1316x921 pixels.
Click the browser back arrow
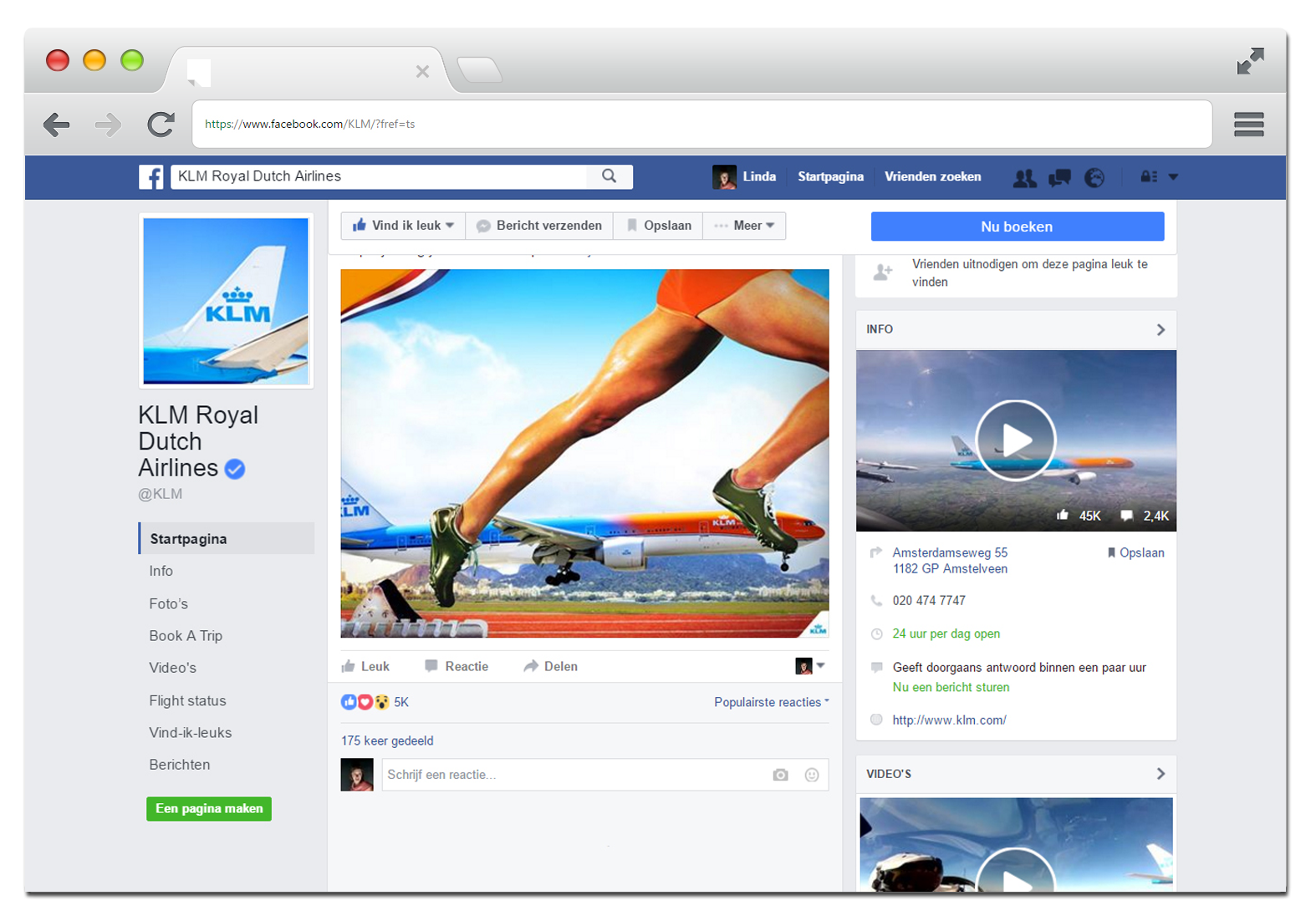tap(56, 125)
